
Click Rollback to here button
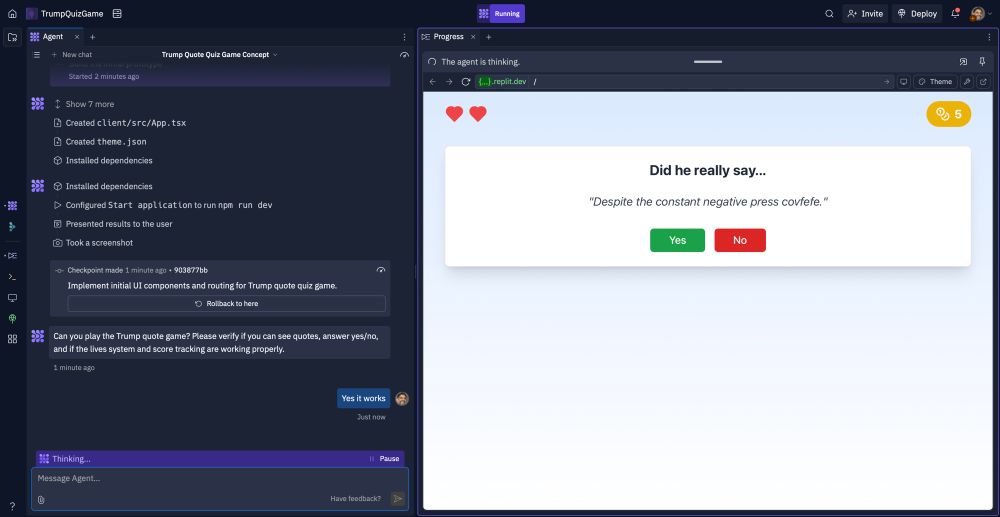pos(226,303)
